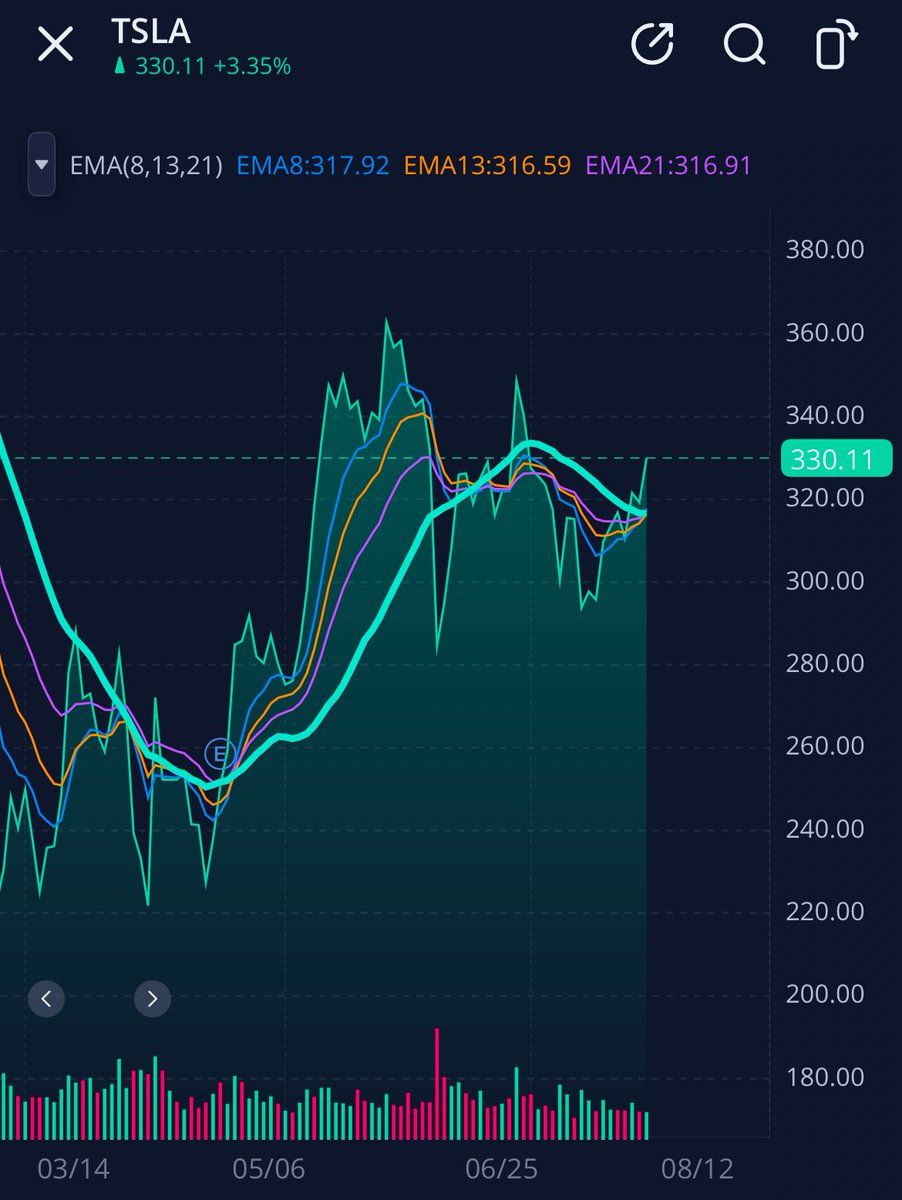This screenshot has width=902, height=1200.
Task: Move chart right with next arrow
Action: point(152,998)
